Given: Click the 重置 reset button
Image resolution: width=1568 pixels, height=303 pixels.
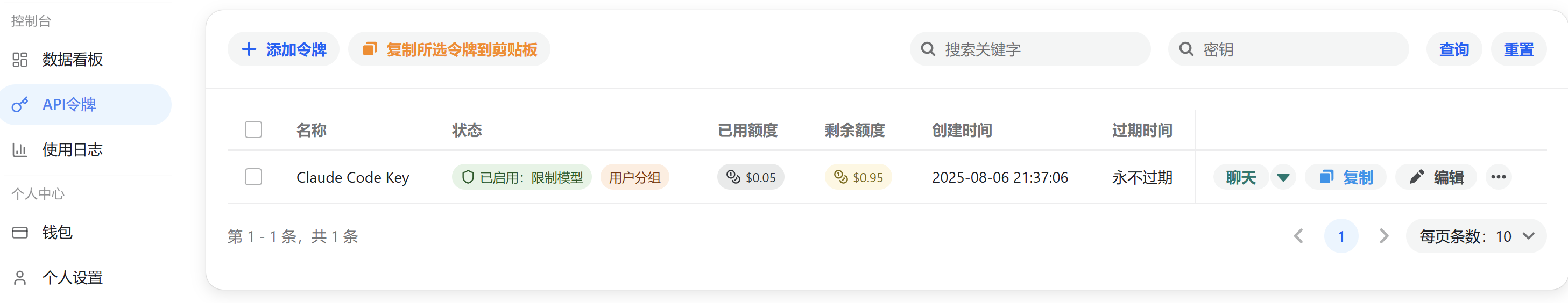Looking at the screenshot, I should click(x=1518, y=49).
